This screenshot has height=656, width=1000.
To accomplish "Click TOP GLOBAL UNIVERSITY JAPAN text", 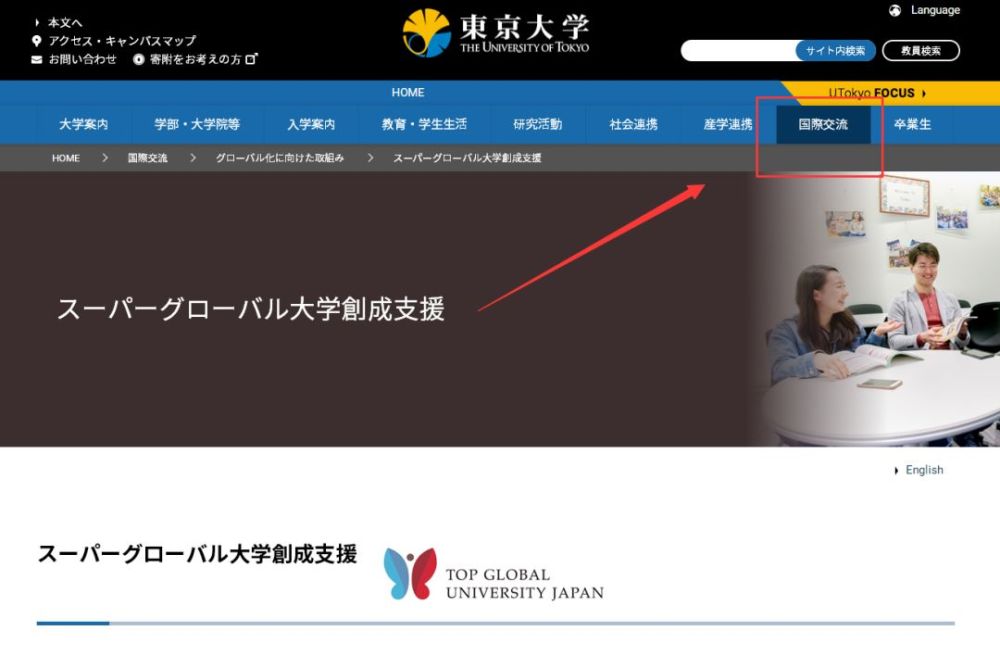I will click(x=524, y=583).
